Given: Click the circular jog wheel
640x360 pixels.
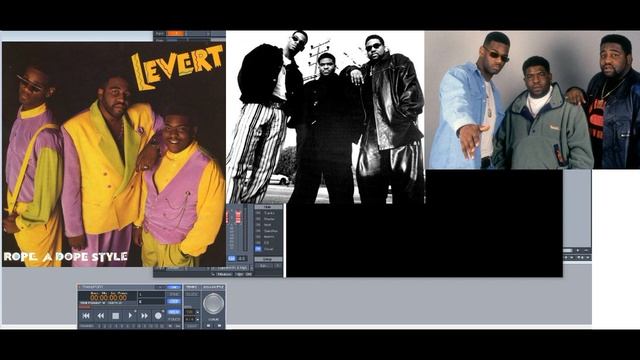Looking at the screenshot, I should click(213, 303).
